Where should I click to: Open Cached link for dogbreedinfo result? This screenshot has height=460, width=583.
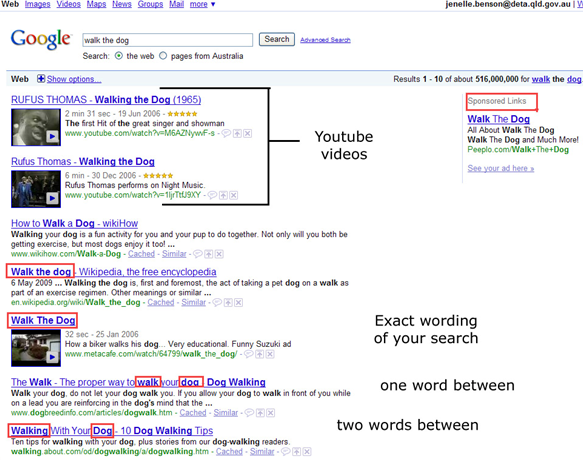tap(193, 412)
